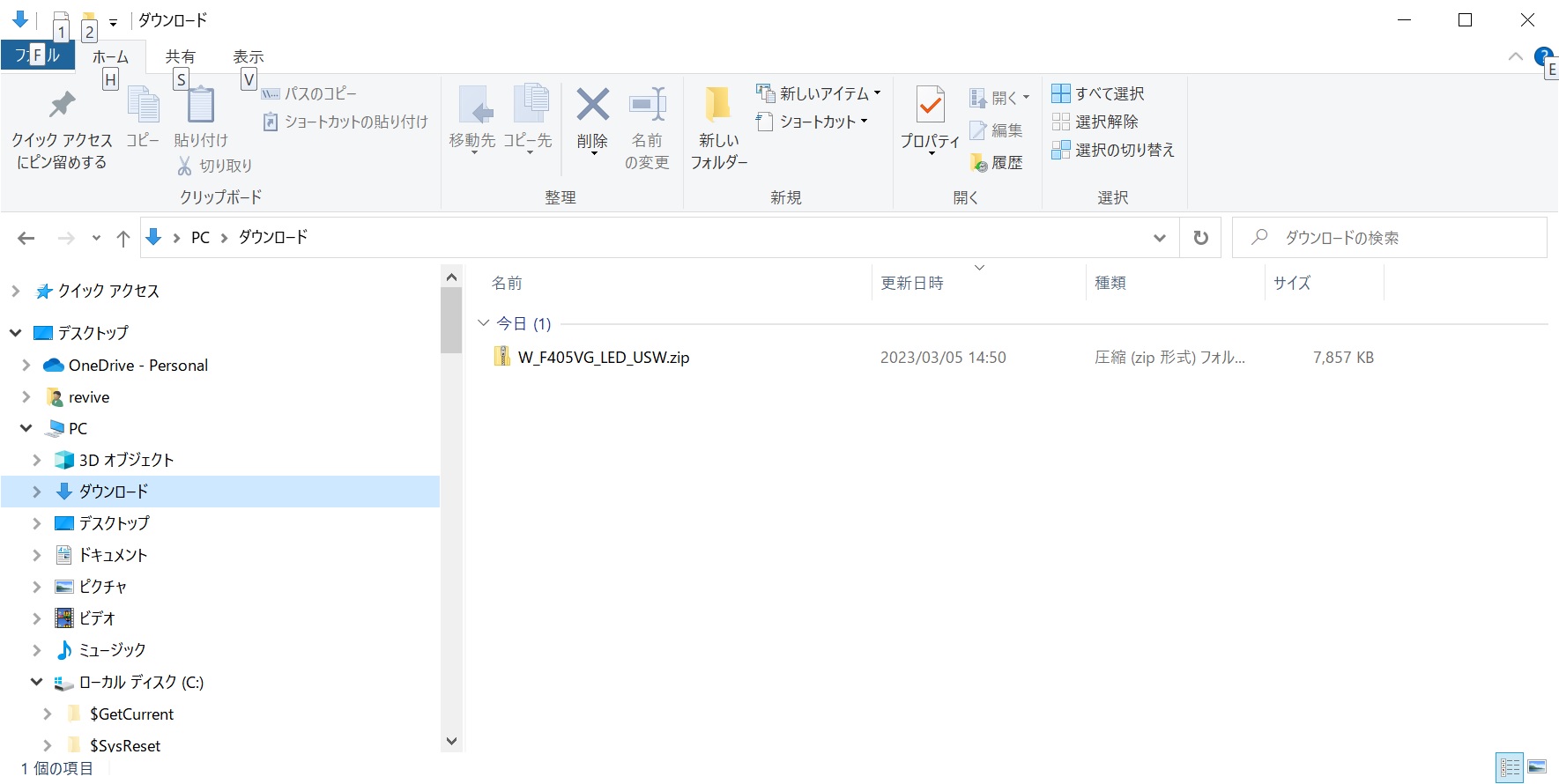The image size is (1559, 784).
Task: Click the Properties (プロパティ) icon
Action: click(x=930, y=105)
